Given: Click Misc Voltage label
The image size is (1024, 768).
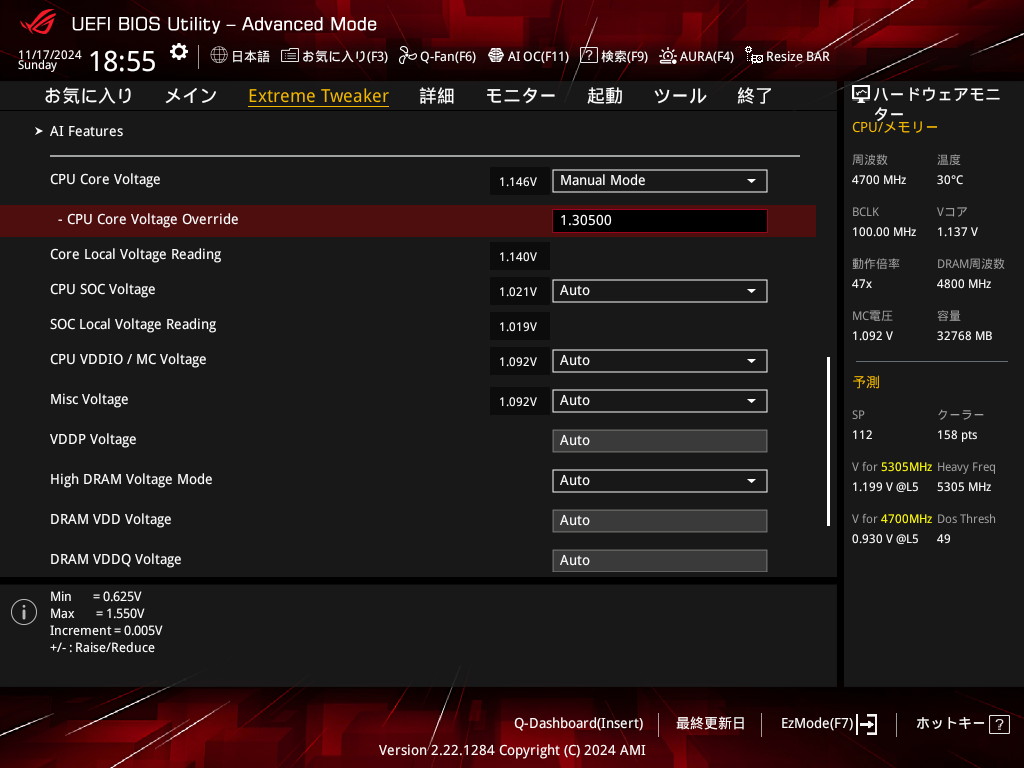Looking at the screenshot, I should pos(89,399).
